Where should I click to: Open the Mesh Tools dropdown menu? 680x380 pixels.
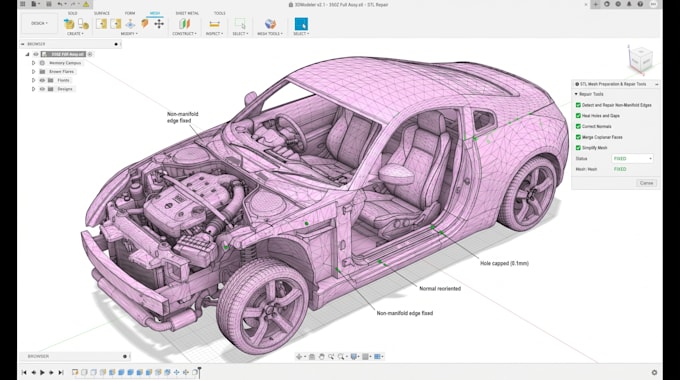tap(270, 34)
